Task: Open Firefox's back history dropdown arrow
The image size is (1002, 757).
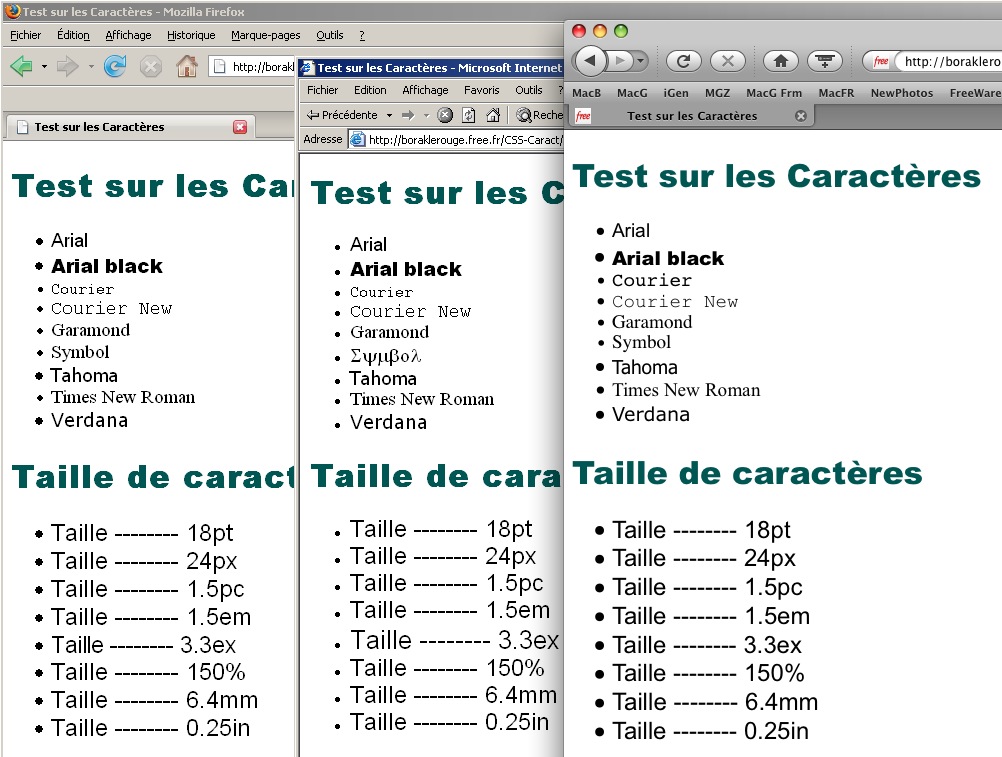Action: point(44,66)
